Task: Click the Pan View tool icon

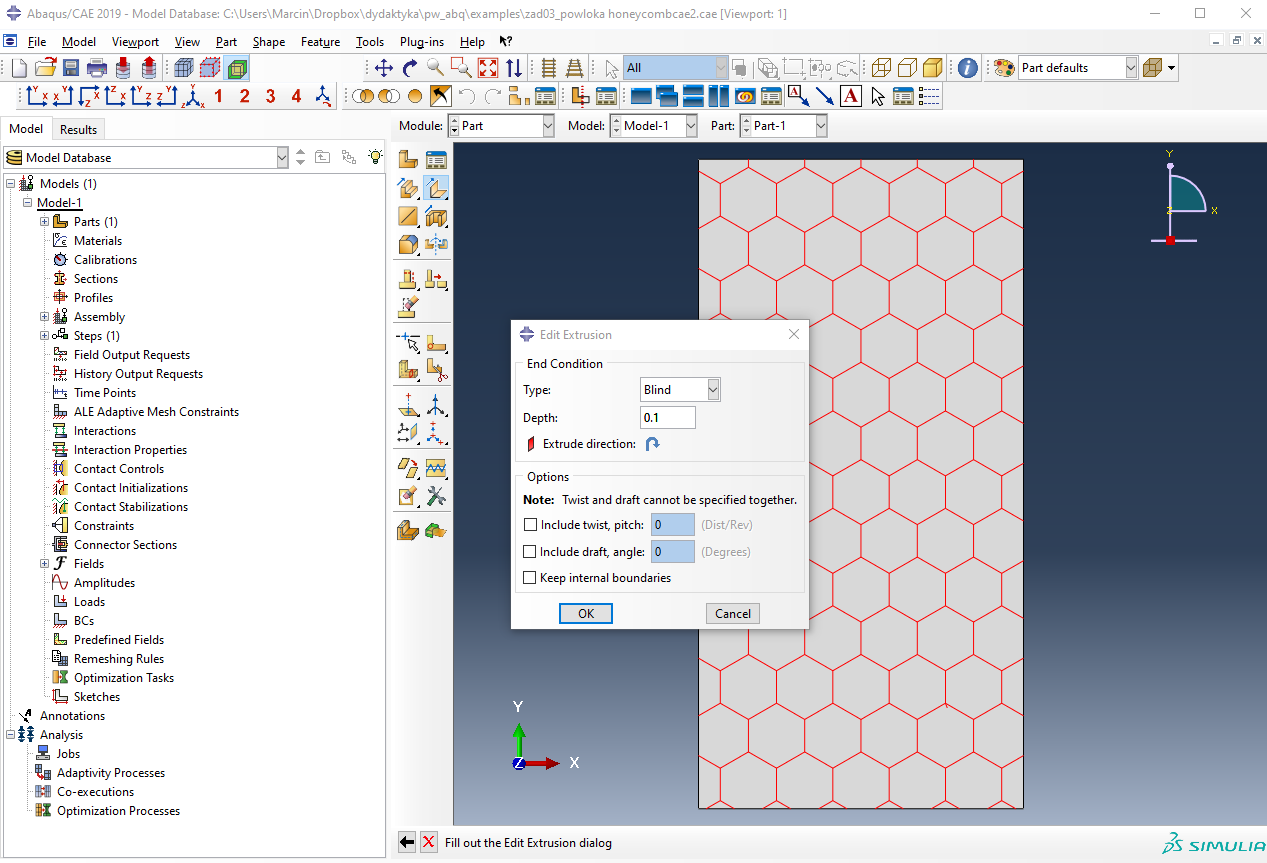Action: coord(383,68)
